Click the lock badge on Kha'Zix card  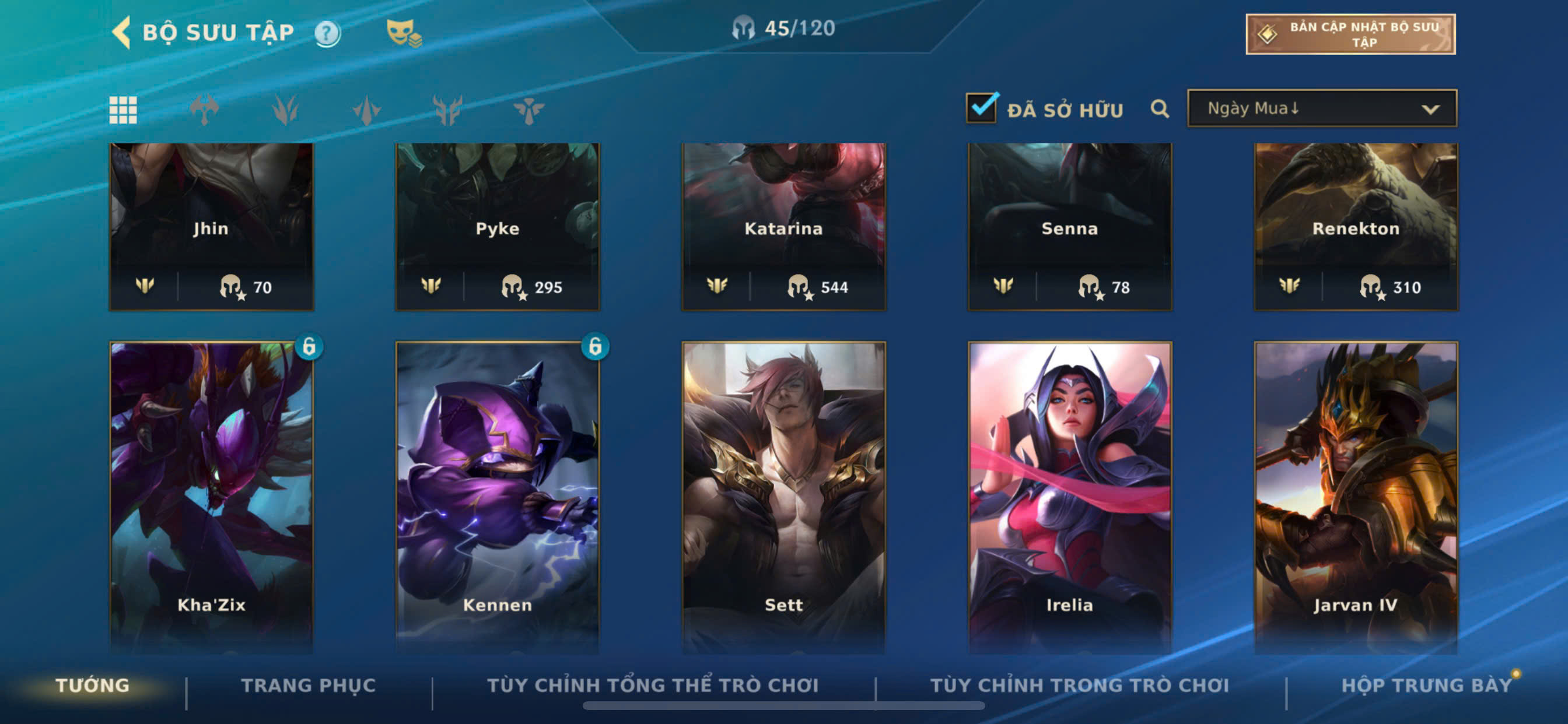(309, 347)
